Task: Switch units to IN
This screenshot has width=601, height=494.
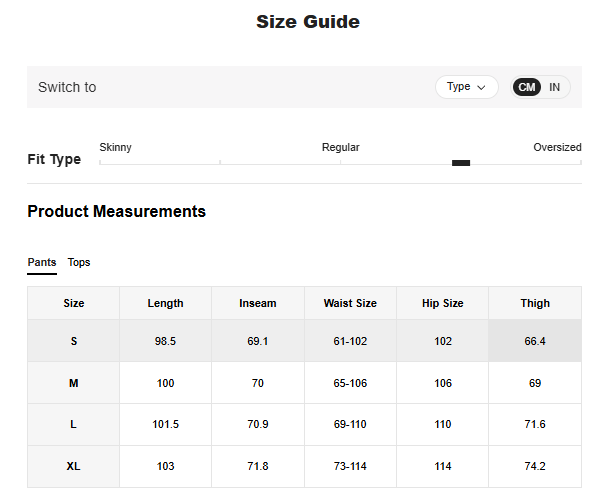Action: tap(554, 87)
